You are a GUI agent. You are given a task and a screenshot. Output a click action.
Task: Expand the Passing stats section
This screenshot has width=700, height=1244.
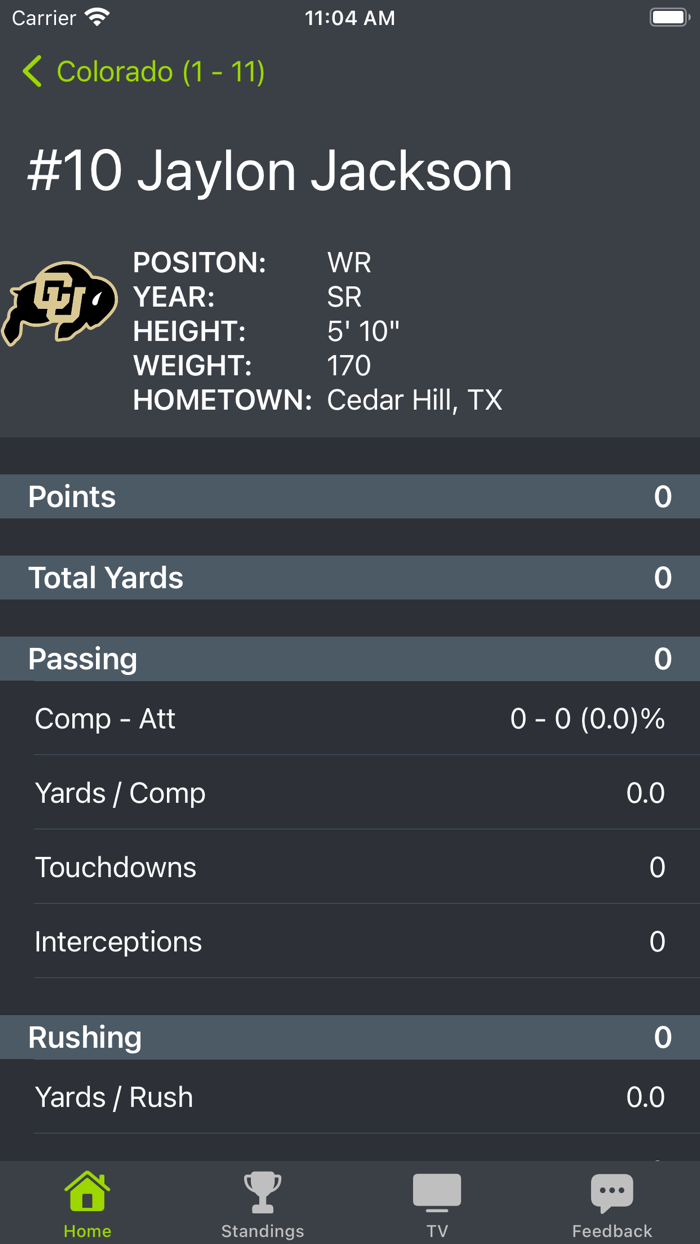pyautogui.click(x=350, y=658)
